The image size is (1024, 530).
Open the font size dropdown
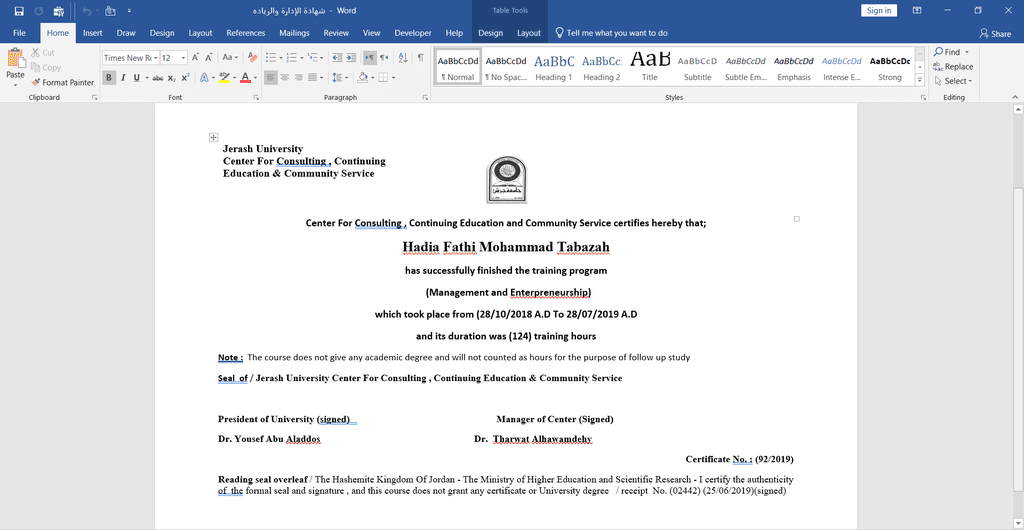coord(184,58)
